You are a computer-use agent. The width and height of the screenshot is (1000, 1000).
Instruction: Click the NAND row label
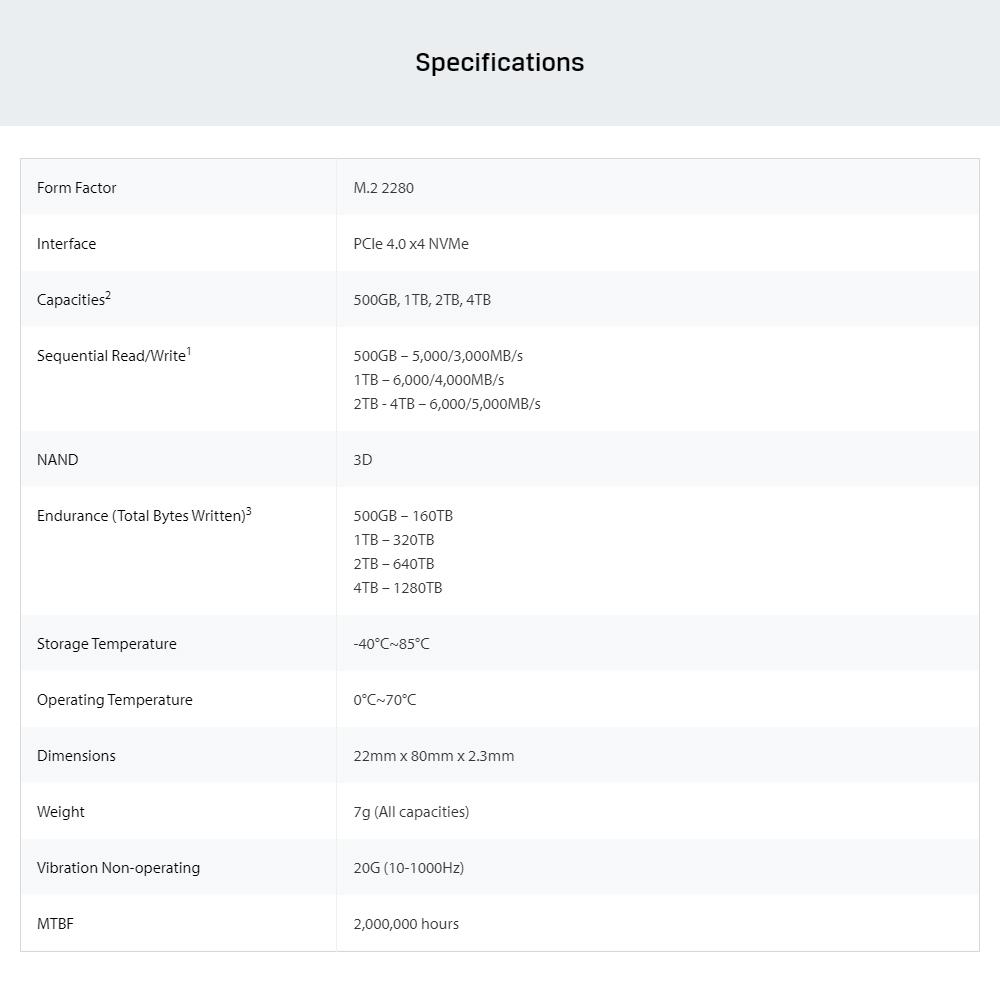[57, 460]
